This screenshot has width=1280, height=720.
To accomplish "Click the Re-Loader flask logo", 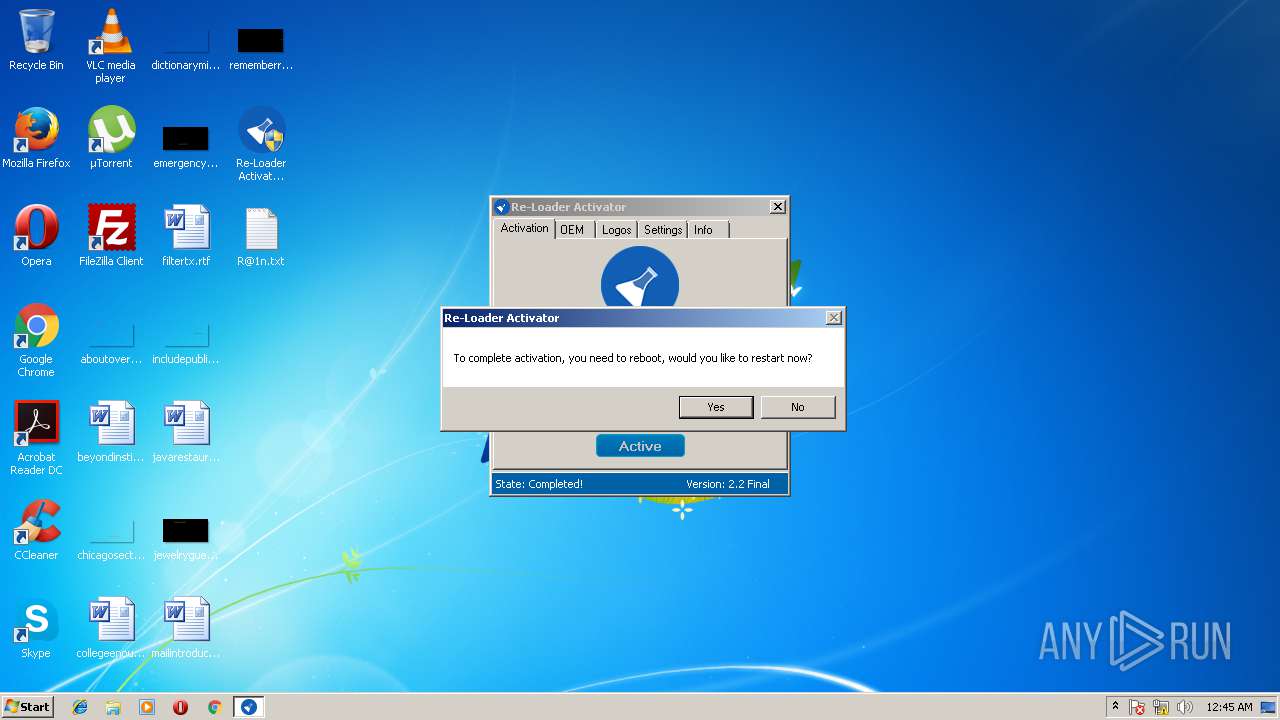I will [x=640, y=276].
